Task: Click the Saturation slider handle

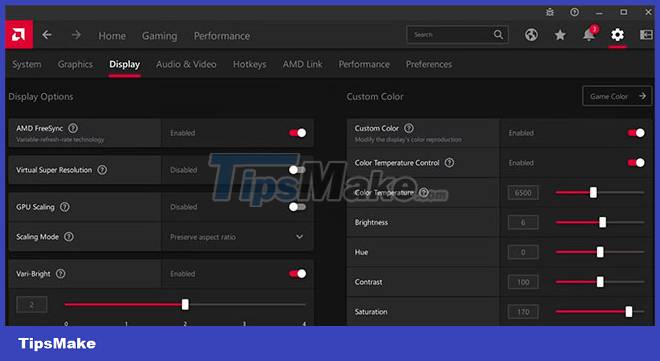Action: (629, 311)
